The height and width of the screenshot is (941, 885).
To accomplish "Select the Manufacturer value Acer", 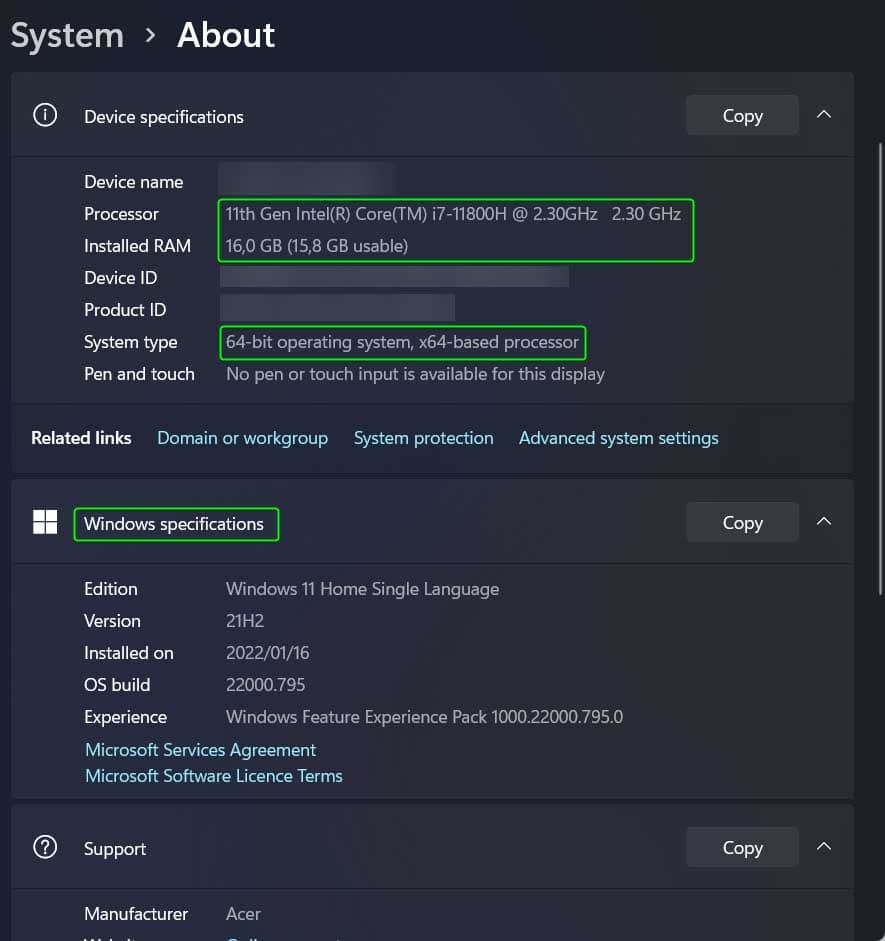I will click(243, 914).
